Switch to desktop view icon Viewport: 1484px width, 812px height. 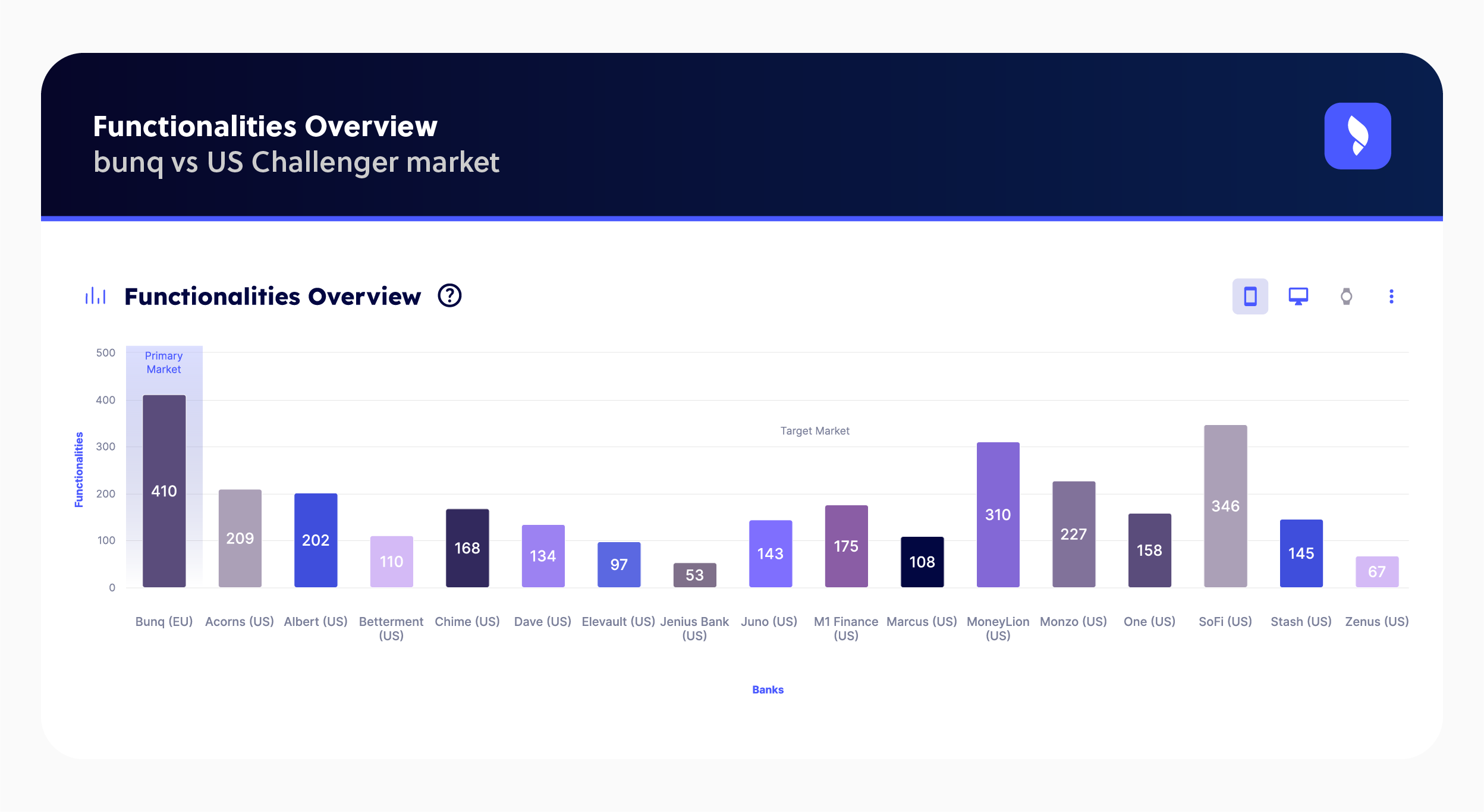1298,296
